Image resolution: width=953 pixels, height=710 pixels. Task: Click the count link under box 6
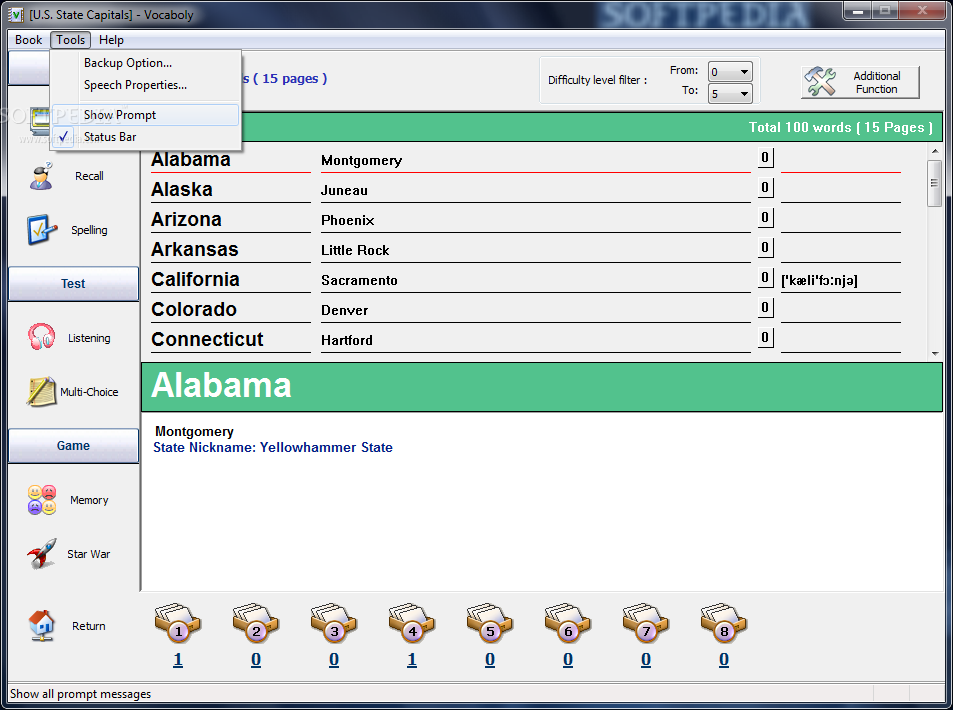(x=568, y=660)
